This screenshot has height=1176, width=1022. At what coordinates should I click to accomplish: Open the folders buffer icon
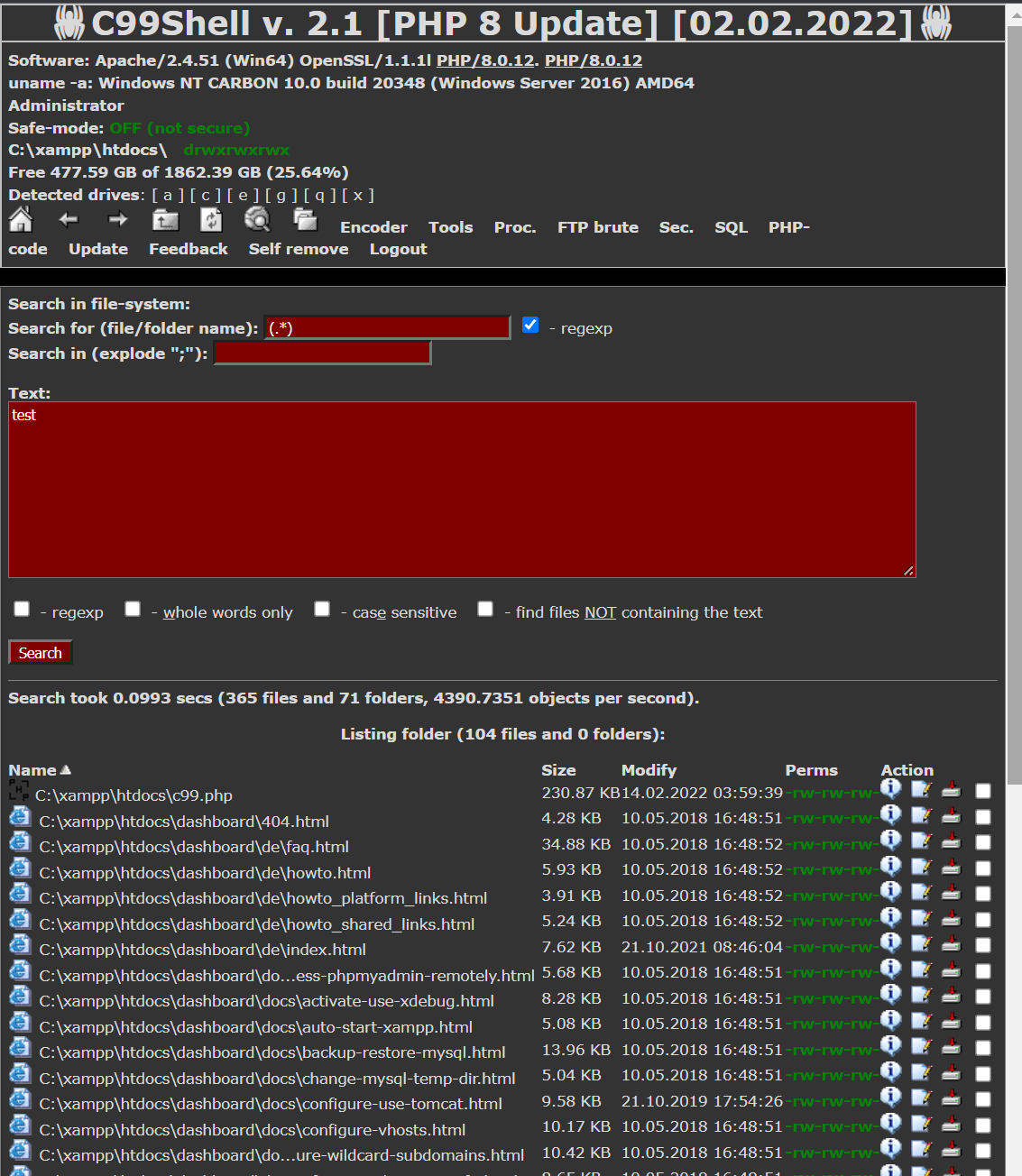(306, 219)
